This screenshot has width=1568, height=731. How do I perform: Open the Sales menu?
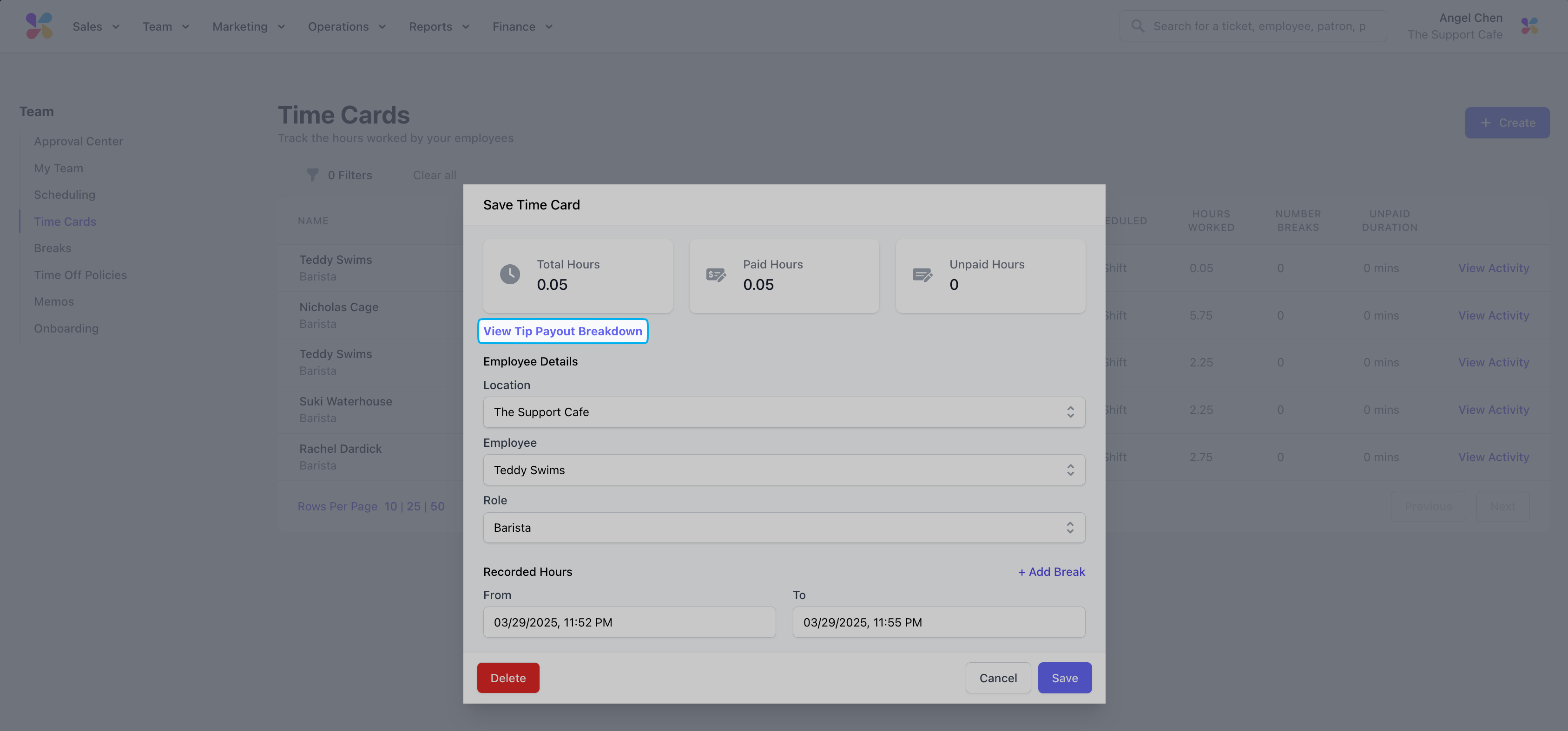coord(96,27)
